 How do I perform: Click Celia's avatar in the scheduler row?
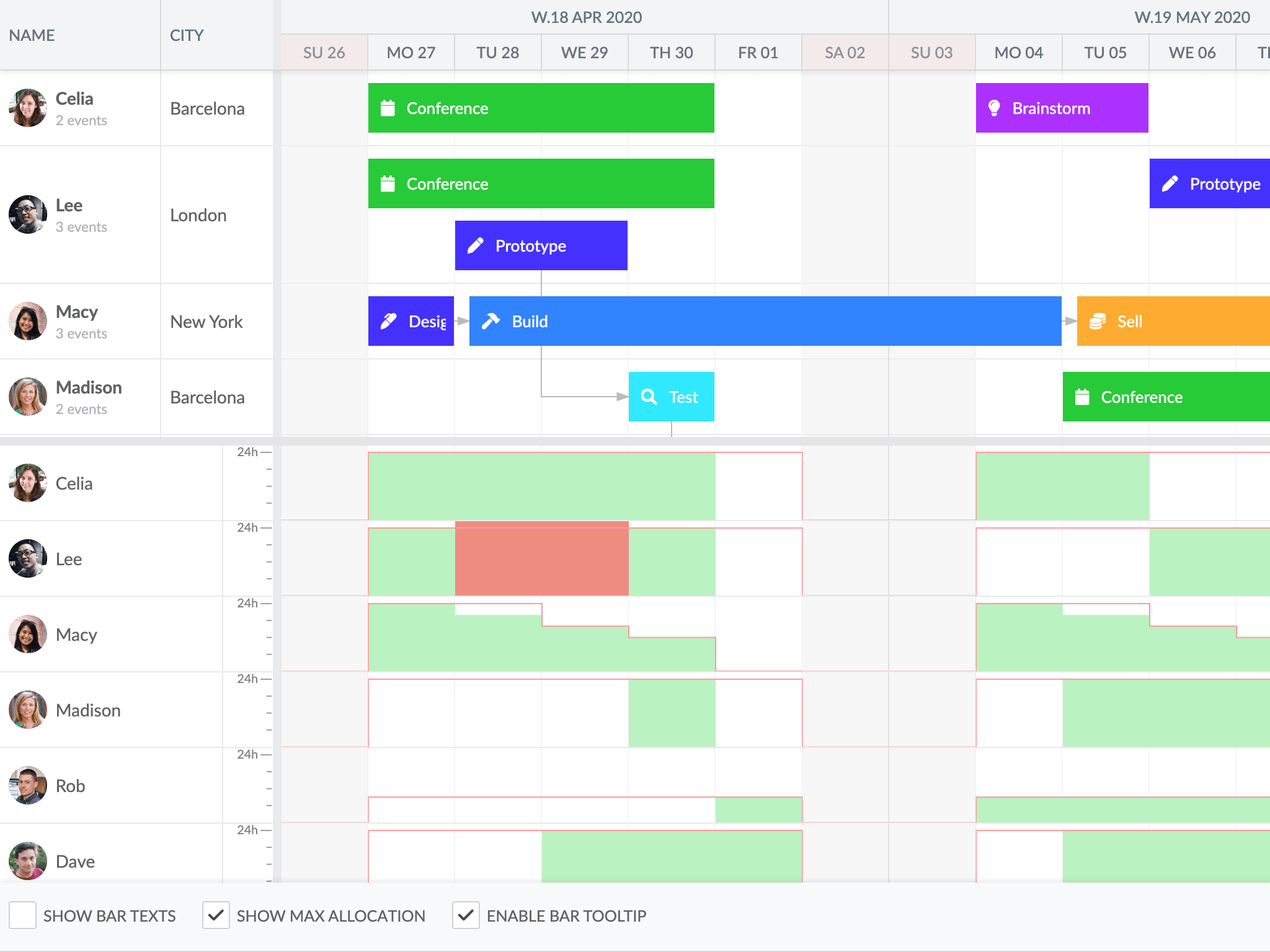tap(28, 108)
